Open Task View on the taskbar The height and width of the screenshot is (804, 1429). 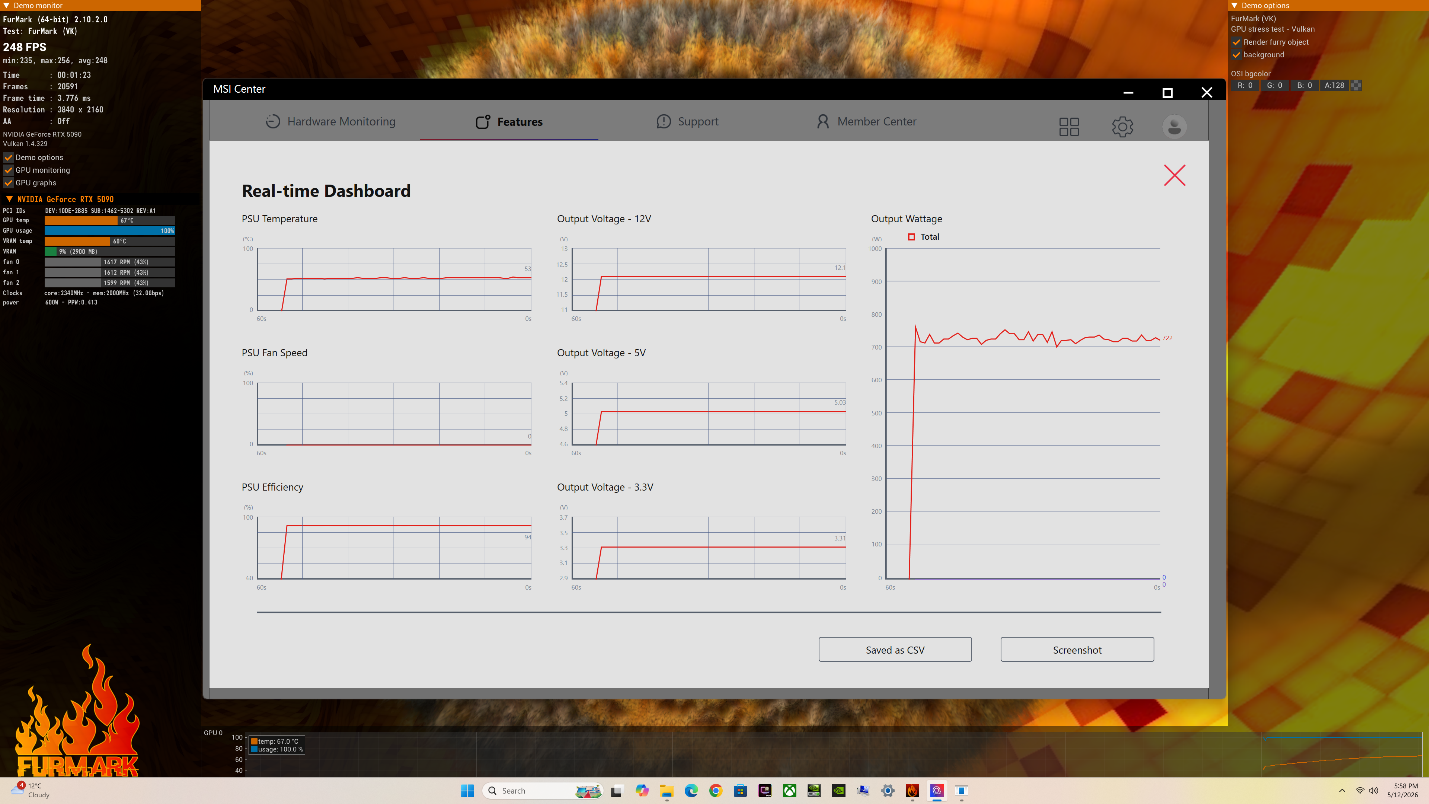pyautogui.click(x=616, y=791)
